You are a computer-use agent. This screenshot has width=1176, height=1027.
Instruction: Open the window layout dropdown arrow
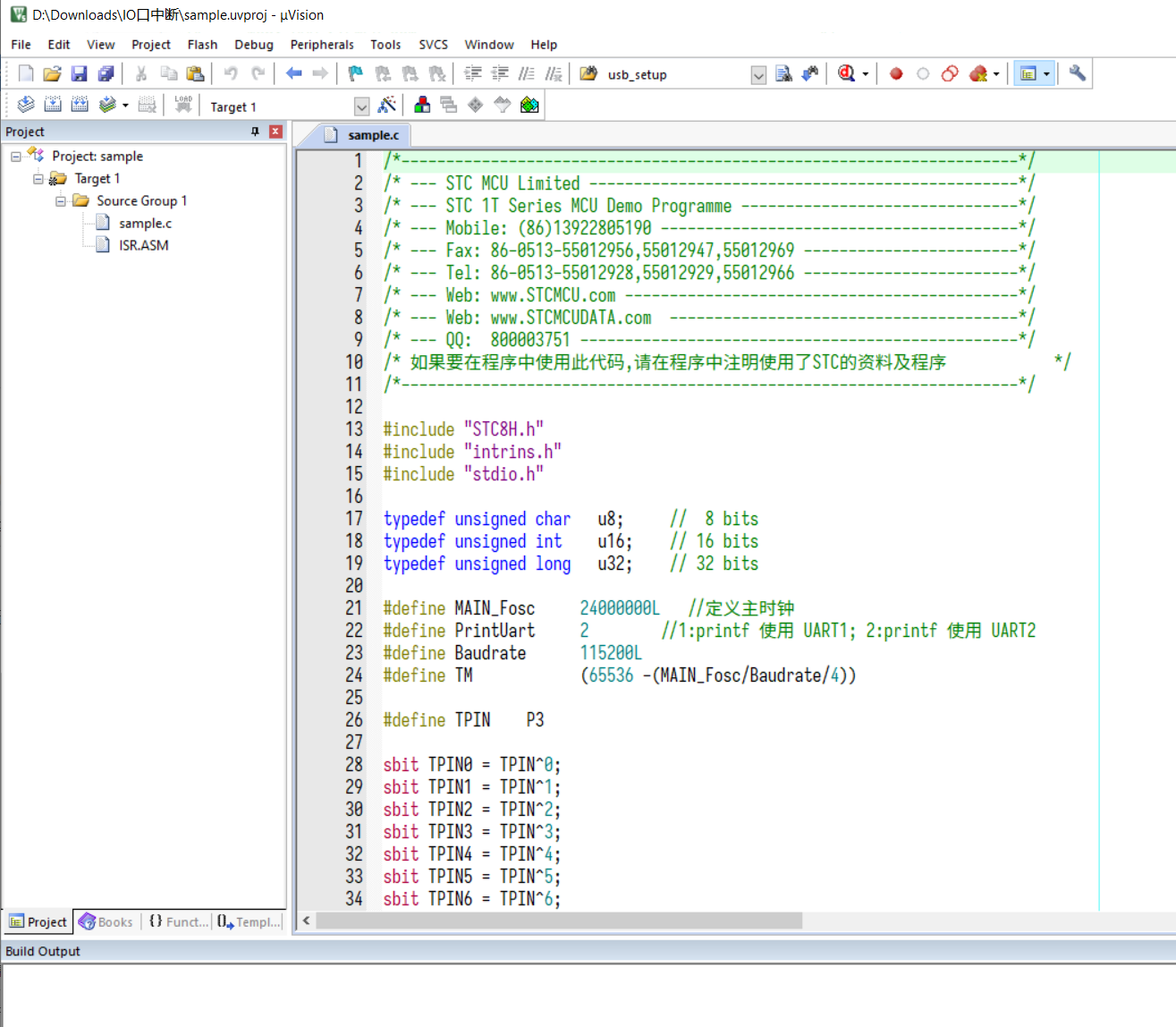tap(1046, 74)
